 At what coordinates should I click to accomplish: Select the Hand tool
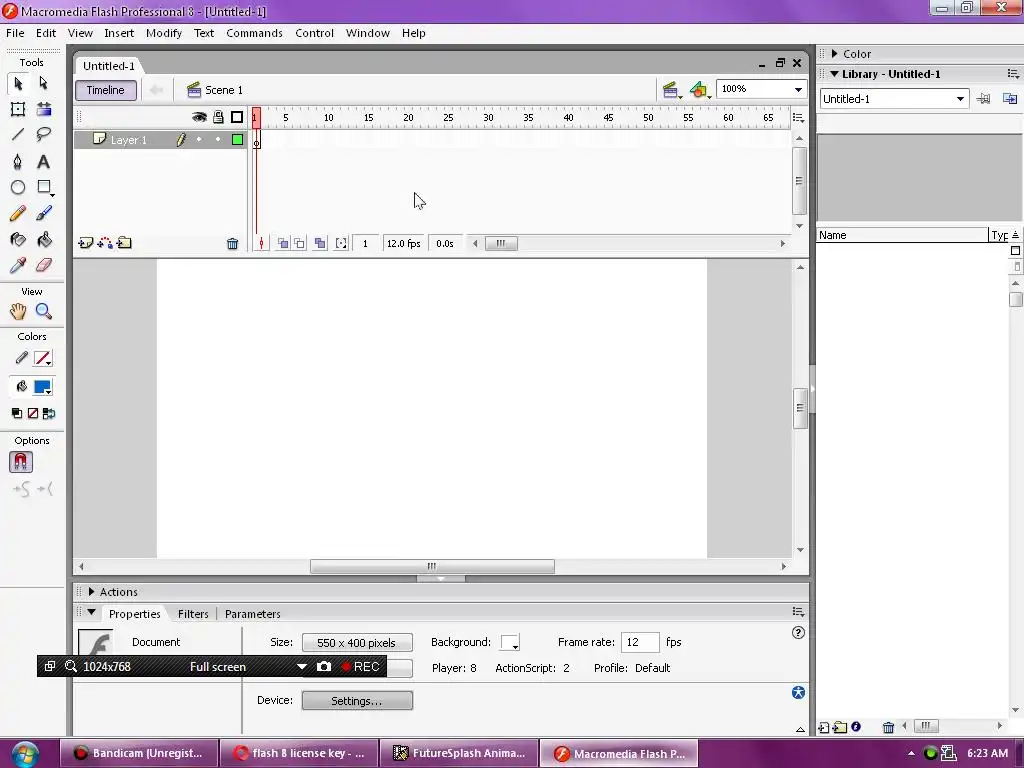18,312
